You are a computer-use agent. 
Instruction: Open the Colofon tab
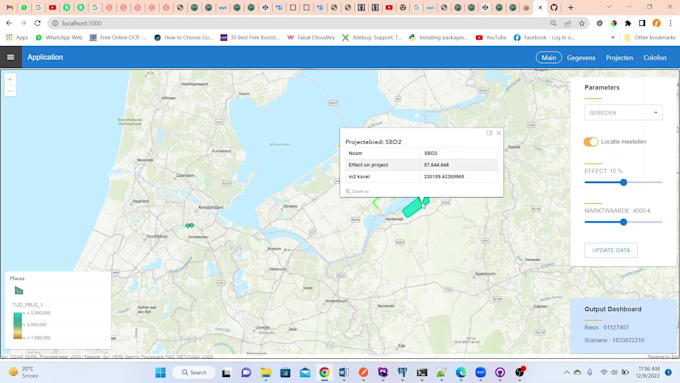point(655,58)
